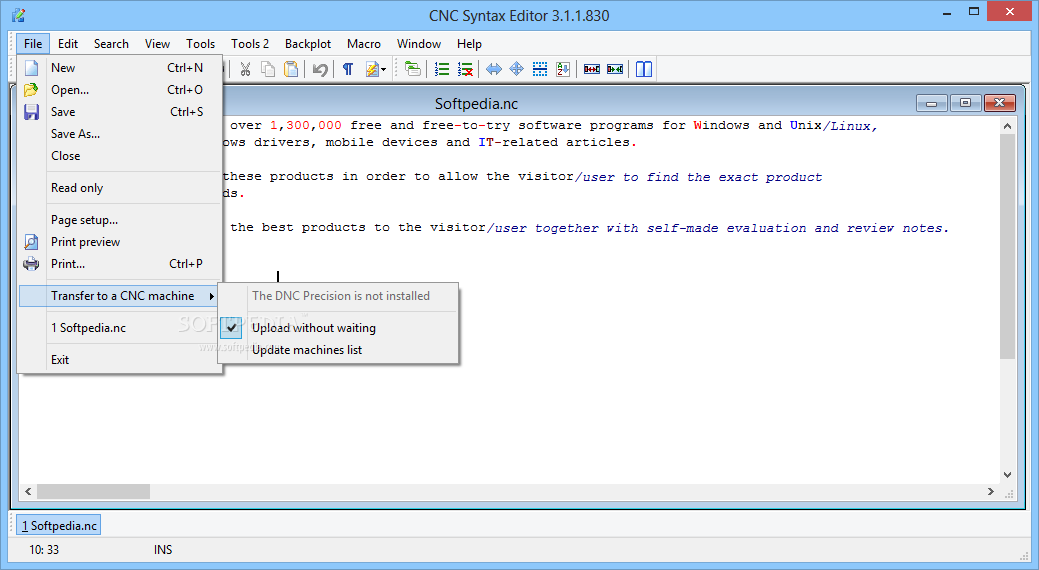Click the remove line numbers icon with red X
1039x570 pixels.
pyautogui.click(x=465, y=69)
